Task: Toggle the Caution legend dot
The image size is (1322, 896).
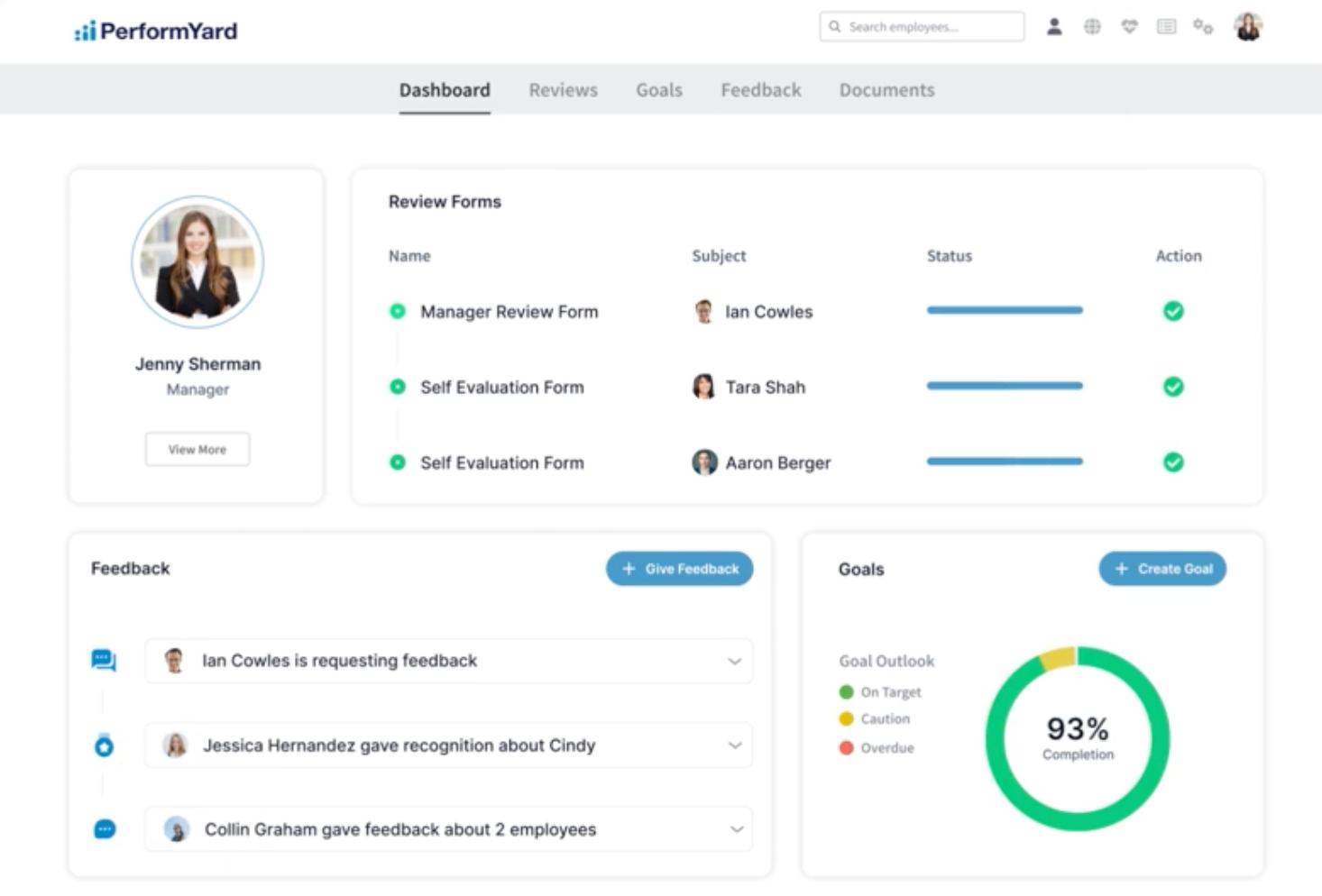Action: coord(846,719)
